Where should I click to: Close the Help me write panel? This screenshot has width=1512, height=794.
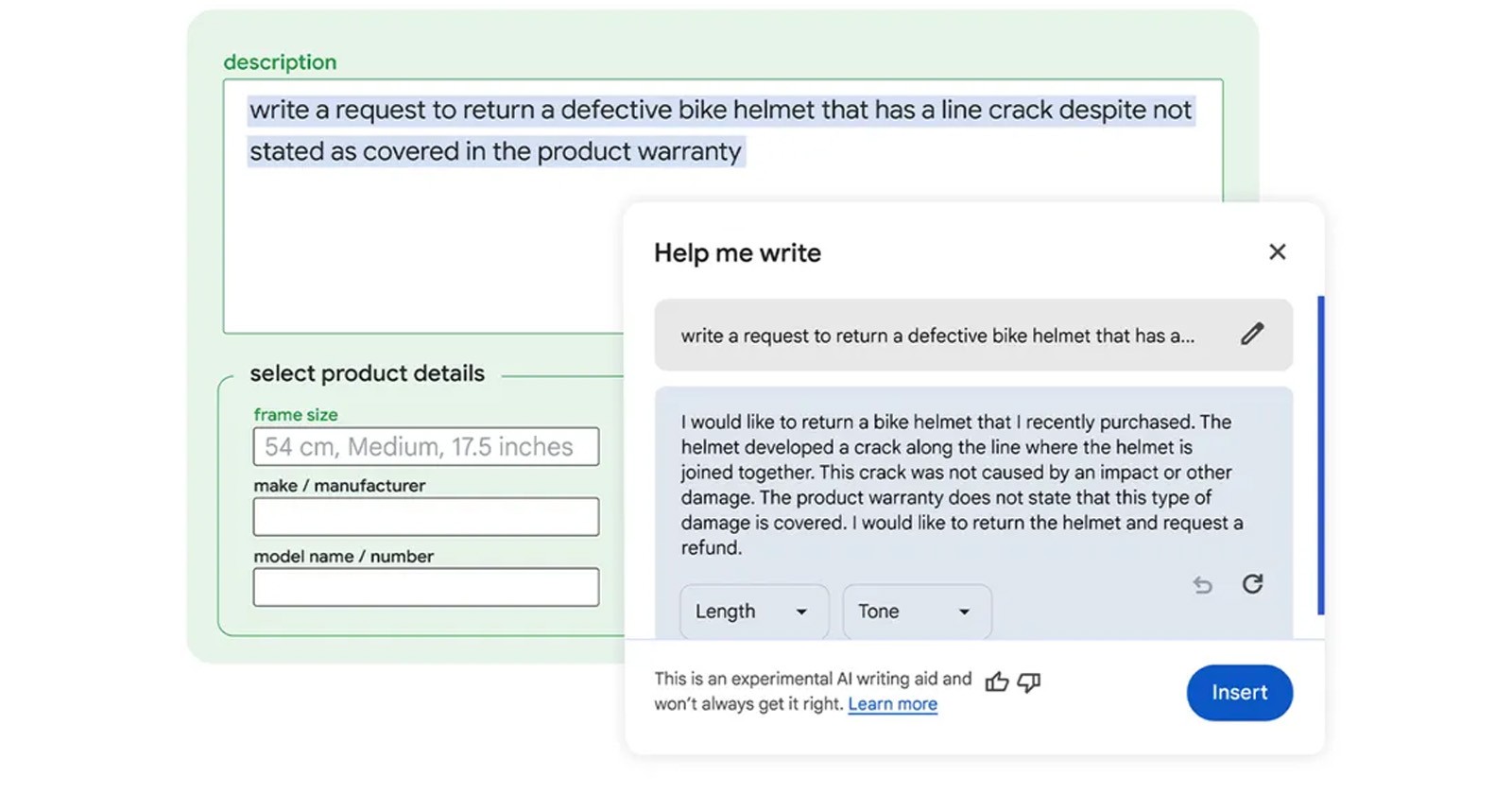1277,252
